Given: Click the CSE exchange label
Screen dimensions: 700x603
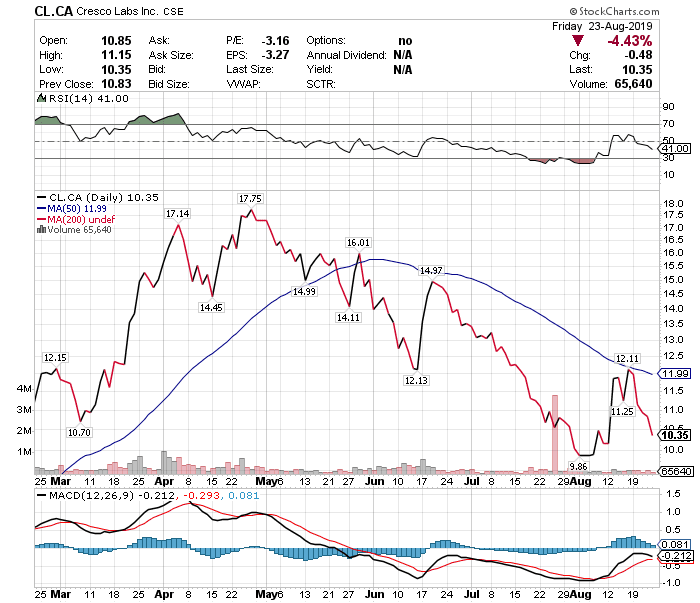Looking at the screenshot, I should point(173,12).
